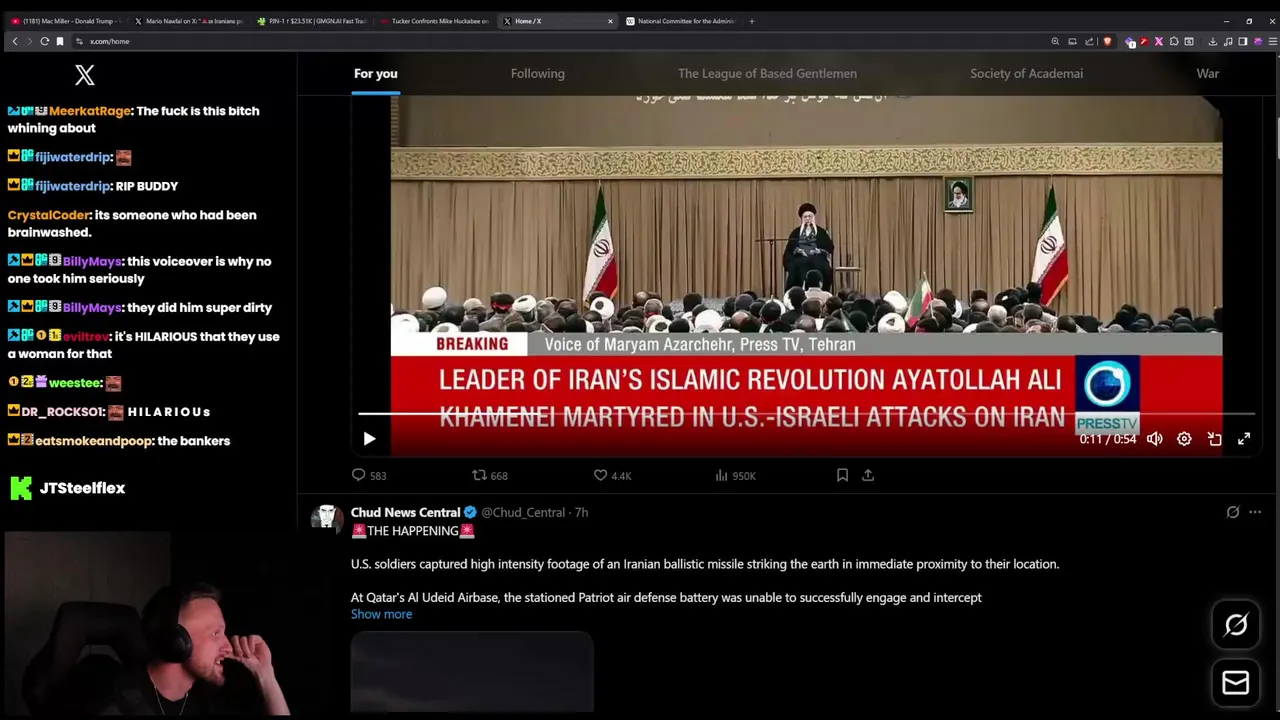
Task: Switch to Tucker Confronts Mike Huckabee tab
Action: click(433, 21)
